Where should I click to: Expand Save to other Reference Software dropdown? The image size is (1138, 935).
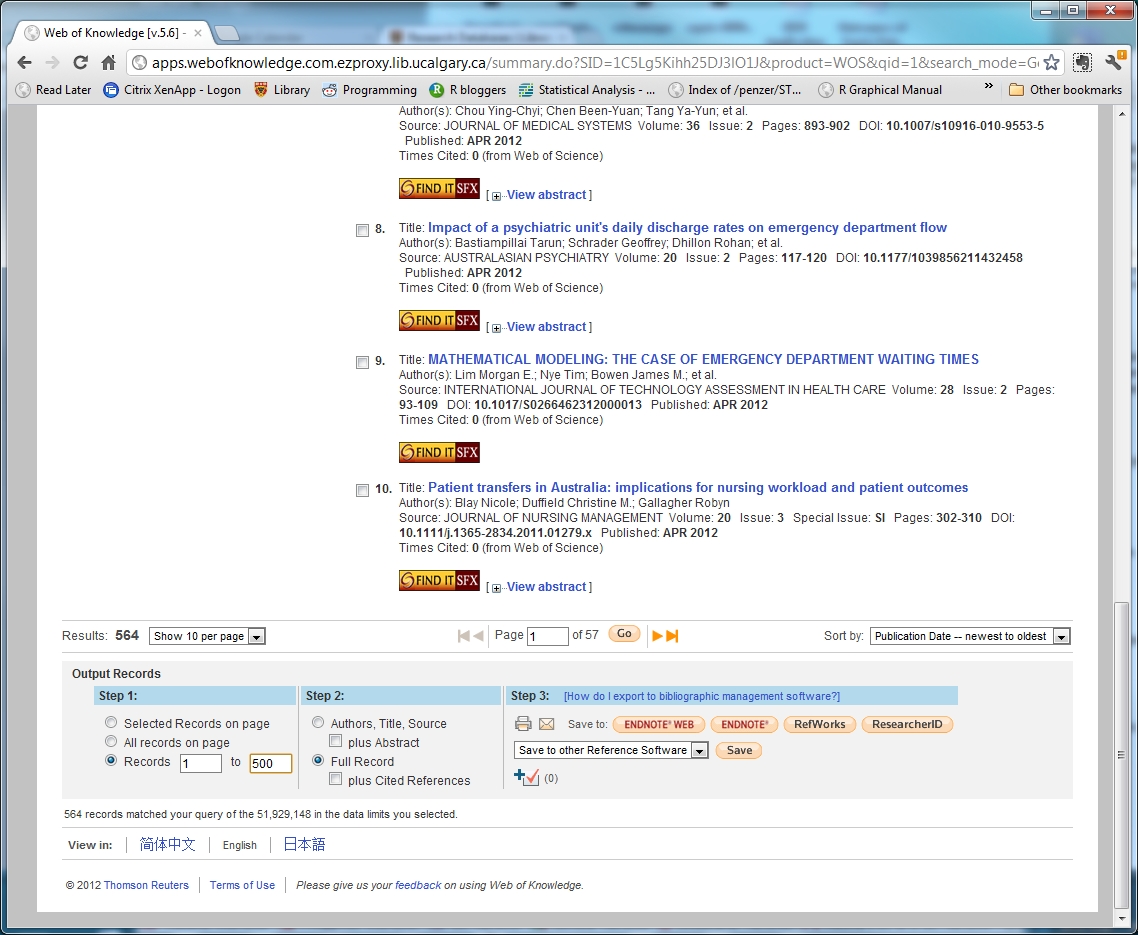(x=611, y=750)
